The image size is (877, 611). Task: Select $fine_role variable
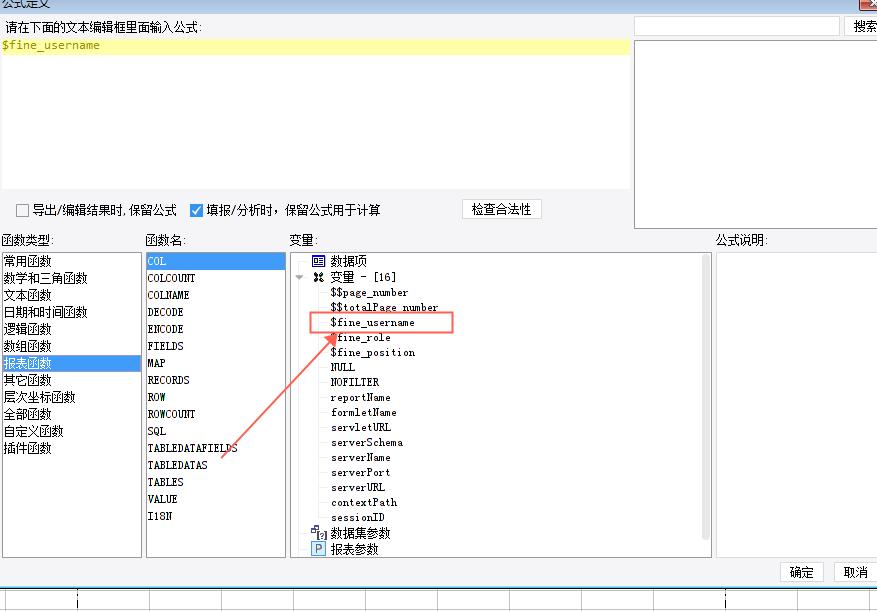coord(361,338)
